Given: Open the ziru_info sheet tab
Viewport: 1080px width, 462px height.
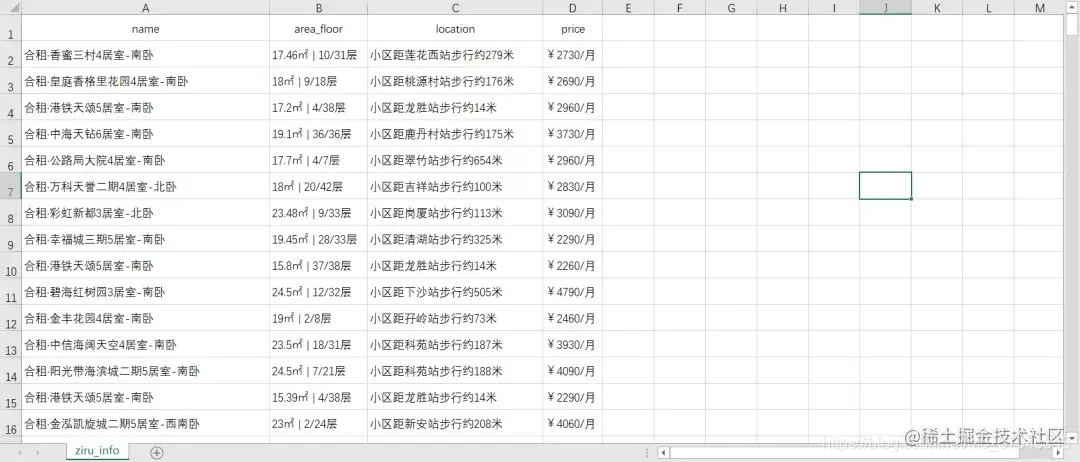Looking at the screenshot, I should pyautogui.click(x=99, y=452).
